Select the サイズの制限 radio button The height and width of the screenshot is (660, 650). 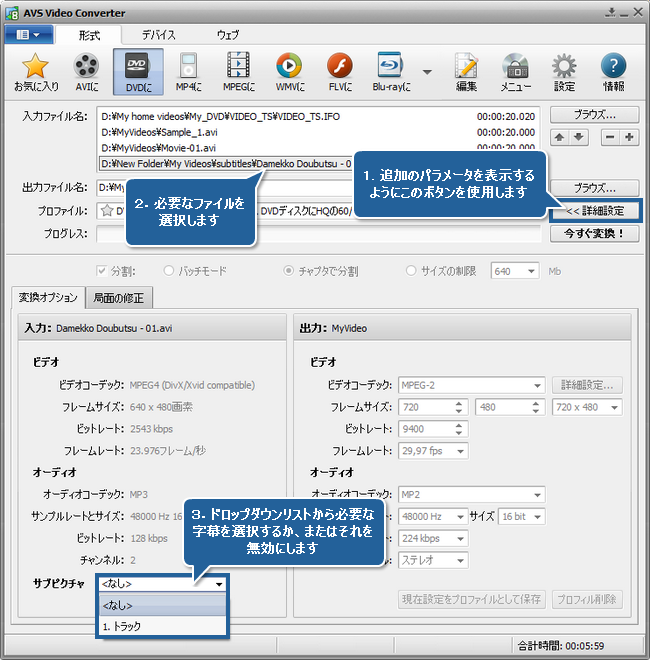411,271
